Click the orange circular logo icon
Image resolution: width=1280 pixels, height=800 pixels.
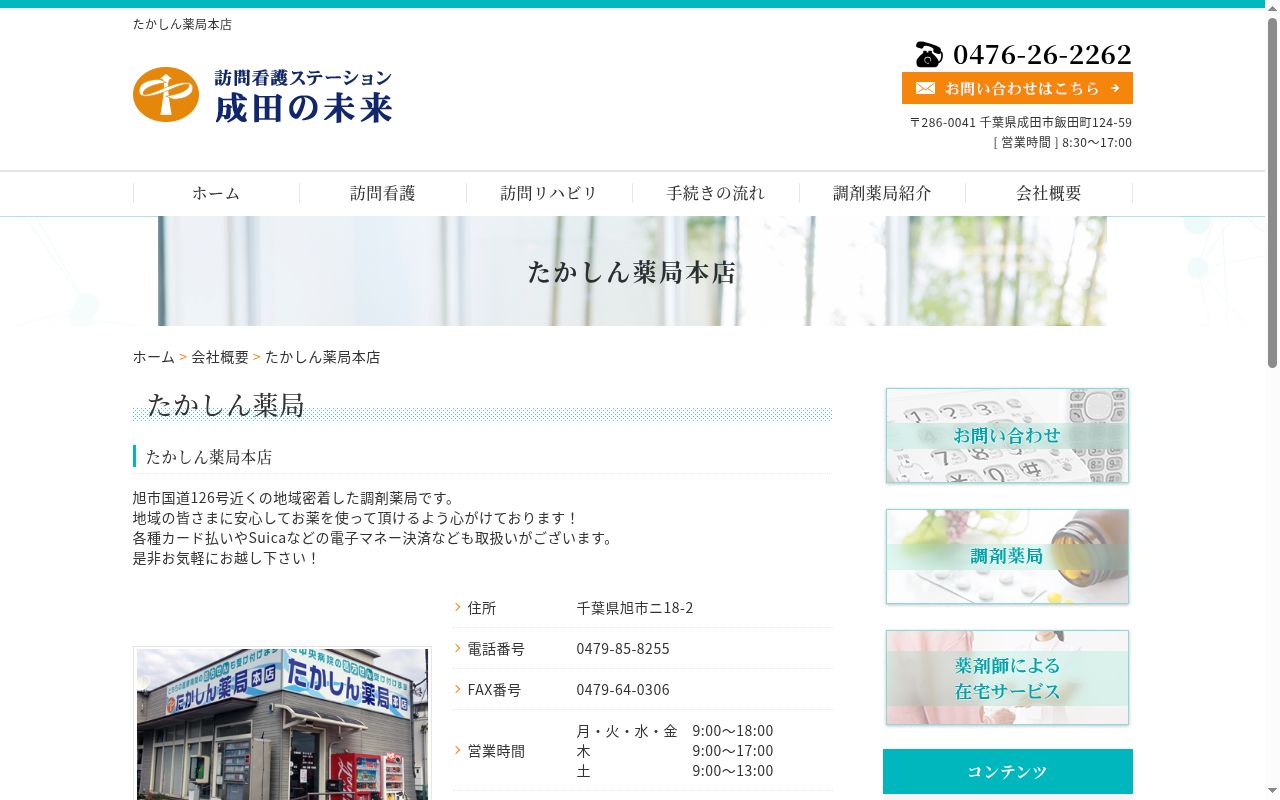[x=166, y=95]
